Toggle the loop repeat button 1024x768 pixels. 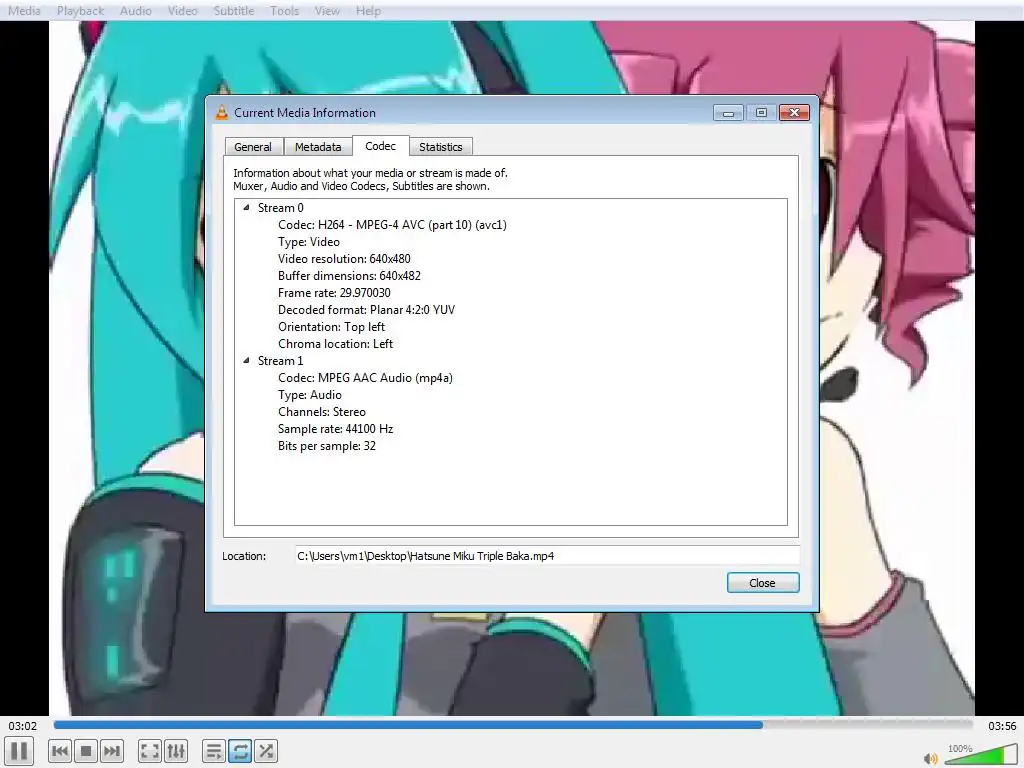(240, 751)
